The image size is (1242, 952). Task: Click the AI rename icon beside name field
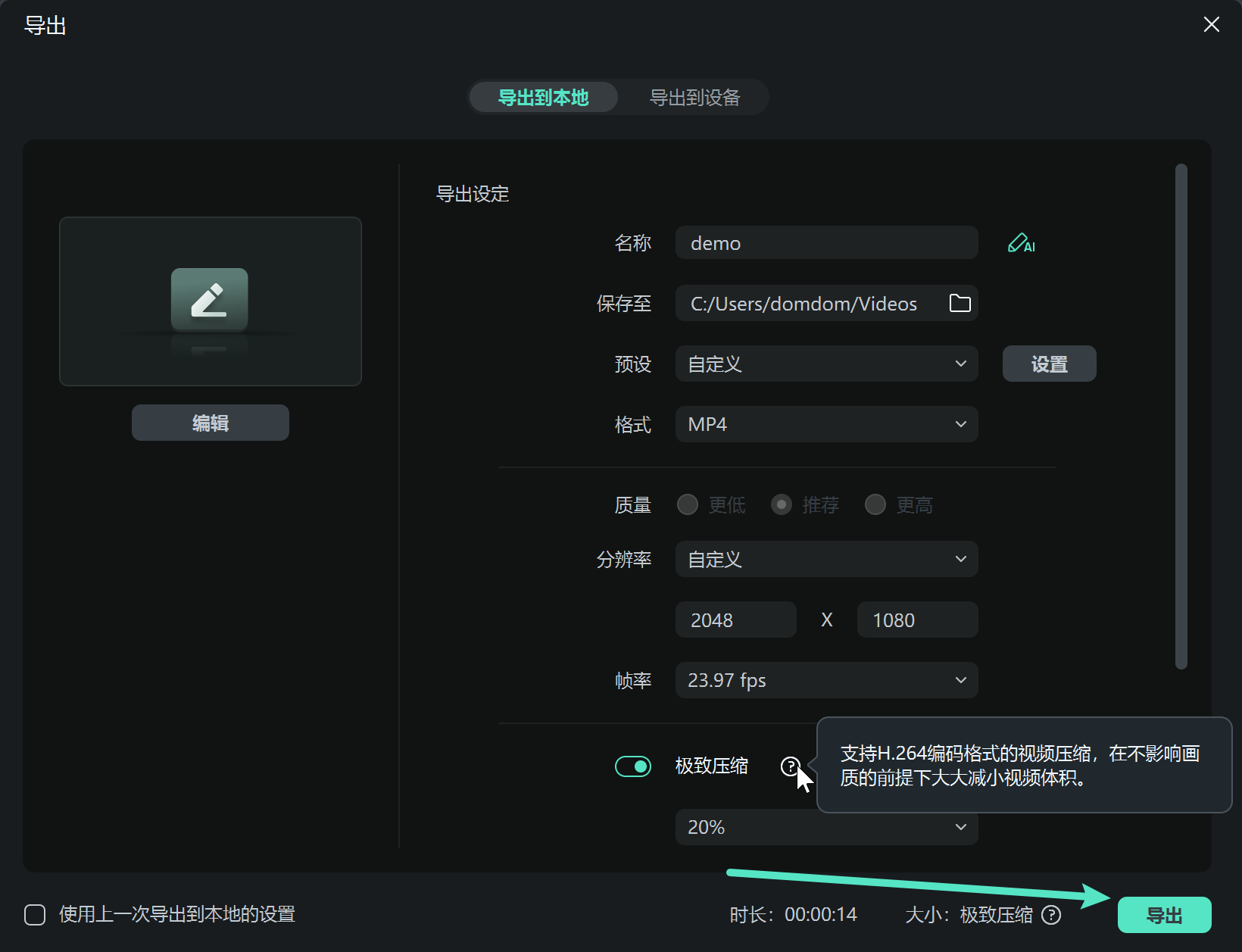[x=1020, y=243]
